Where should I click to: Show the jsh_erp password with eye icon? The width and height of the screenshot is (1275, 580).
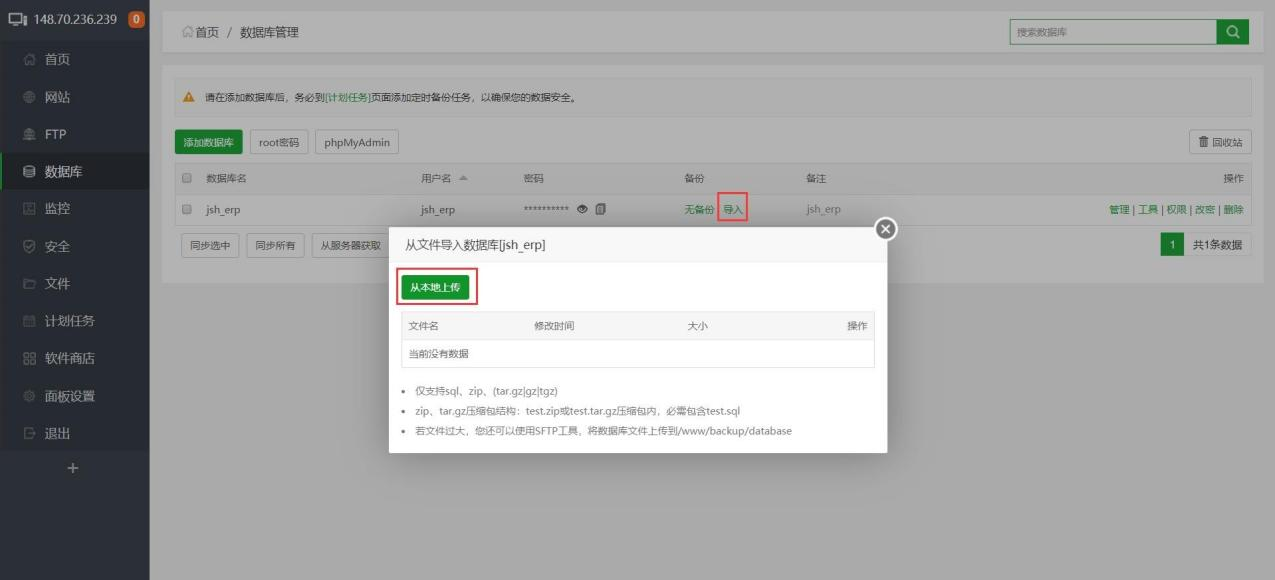pyautogui.click(x=582, y=209)
